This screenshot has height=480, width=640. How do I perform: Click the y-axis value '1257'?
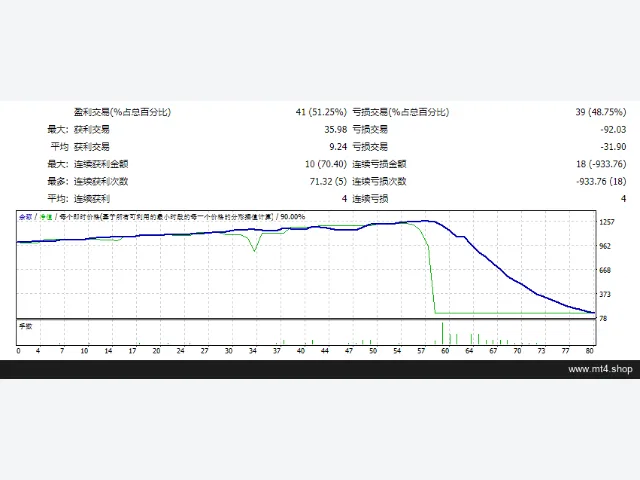607,222
